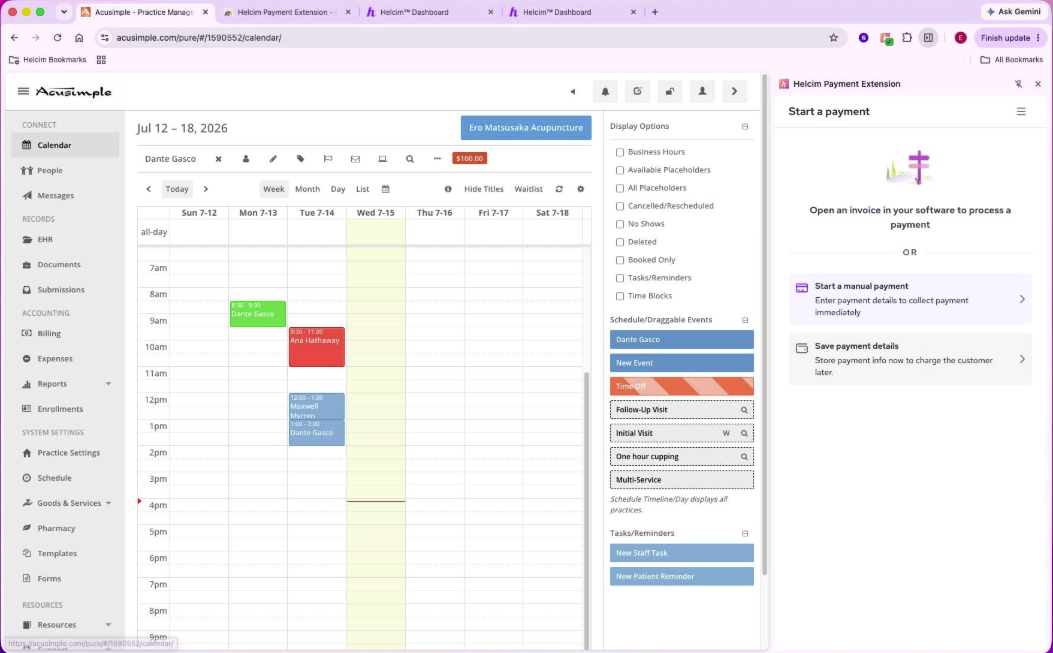Tick the No Shows checkbox
This screenshot has width=1053, height=653.
tap(620, 224)
